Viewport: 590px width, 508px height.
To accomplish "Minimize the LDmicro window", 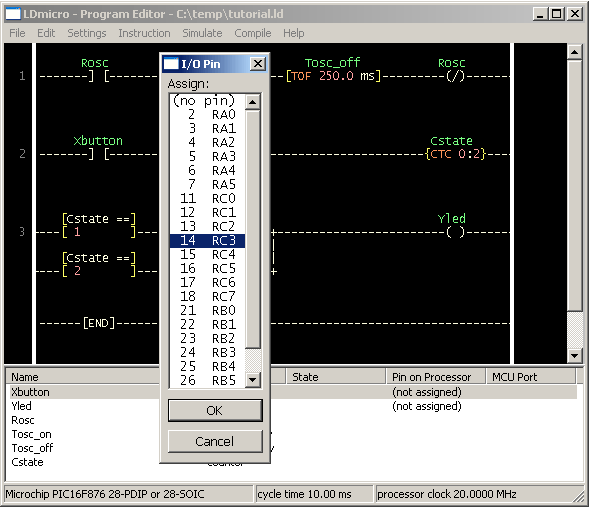I will tap(541, 14).
